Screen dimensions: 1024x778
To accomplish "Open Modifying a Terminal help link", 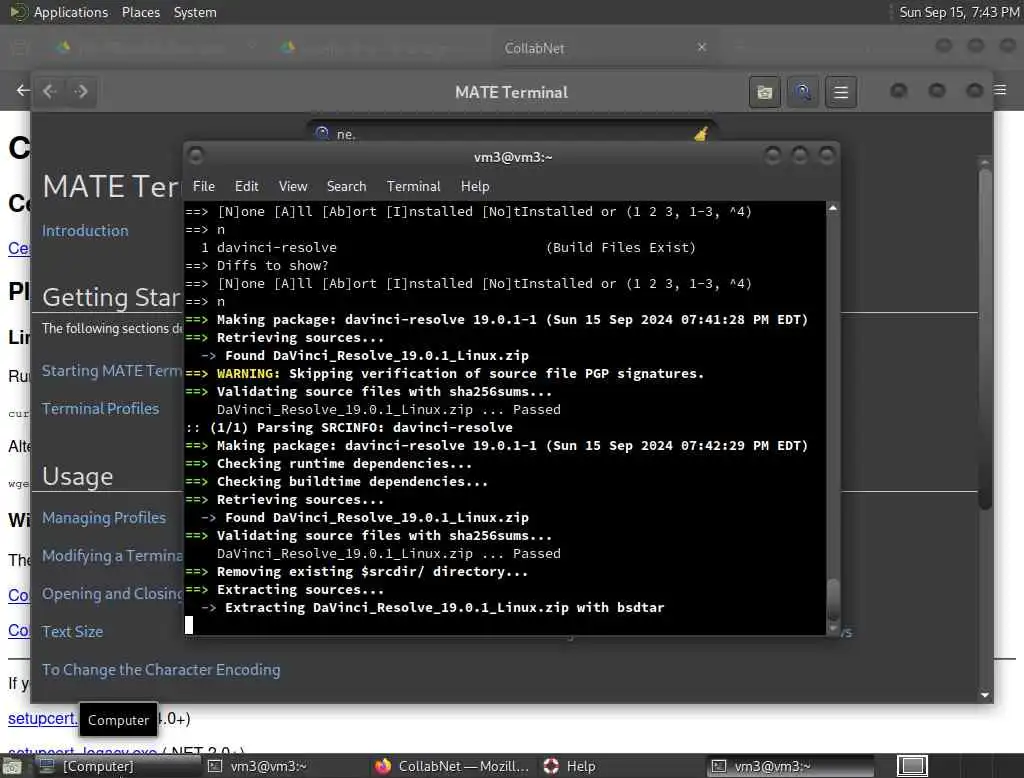I will [112, 555].
